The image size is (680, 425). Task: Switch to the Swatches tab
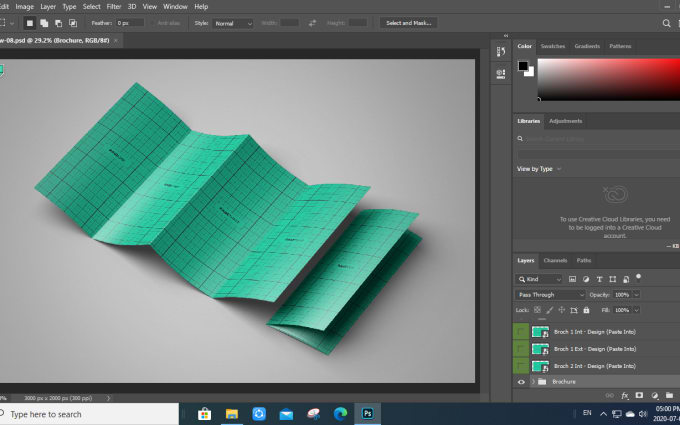[x=552, y=46]
